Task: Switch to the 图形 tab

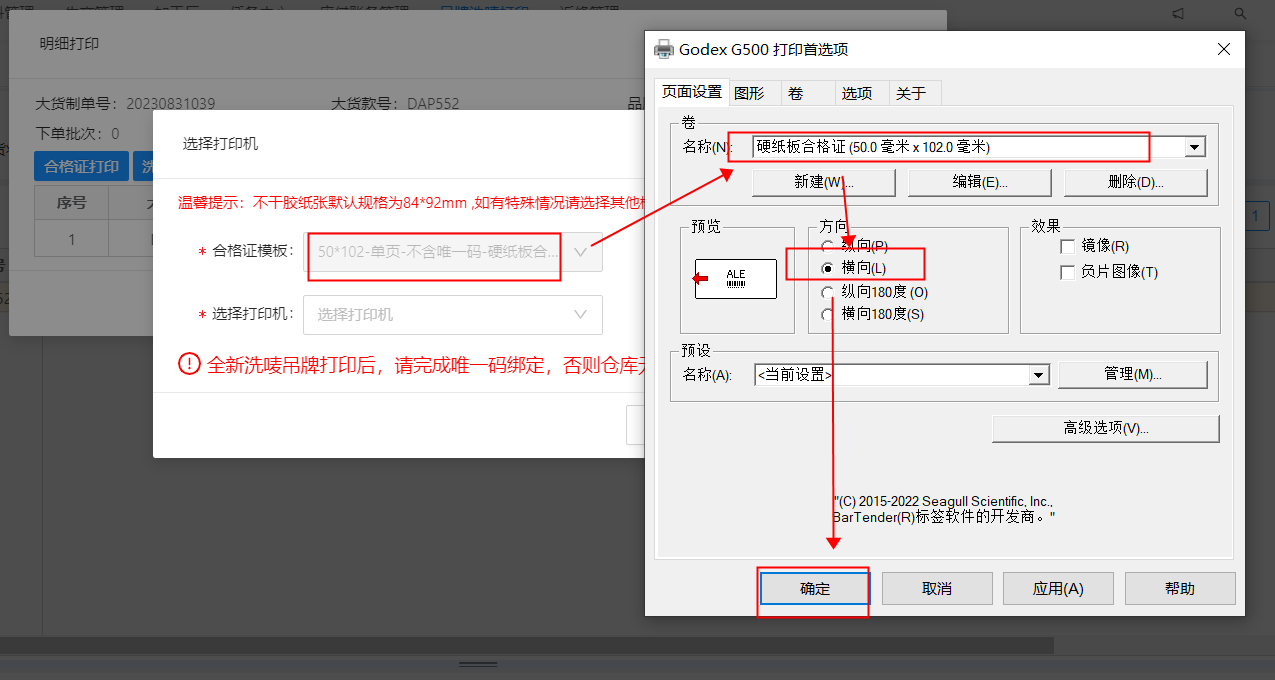Action: 749,93
